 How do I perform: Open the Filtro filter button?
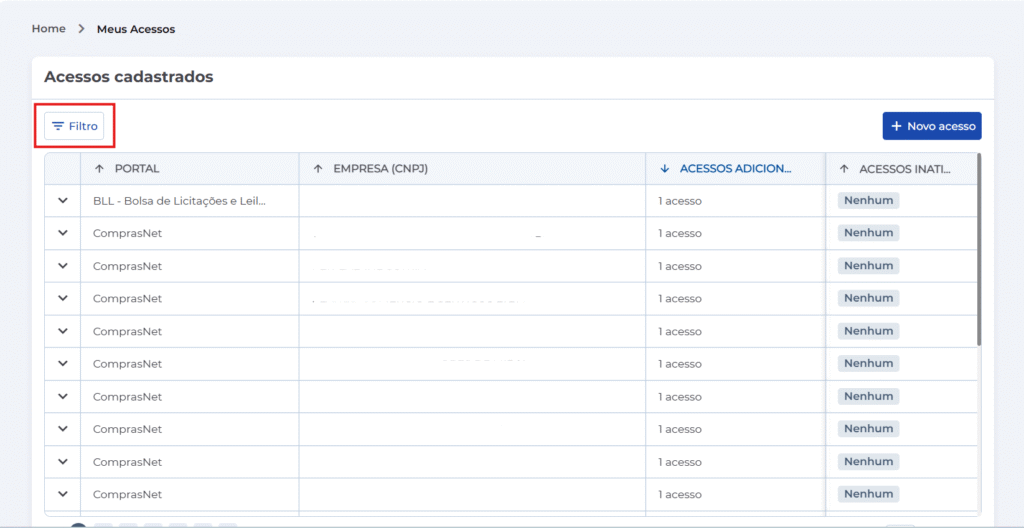coord(74,126)
